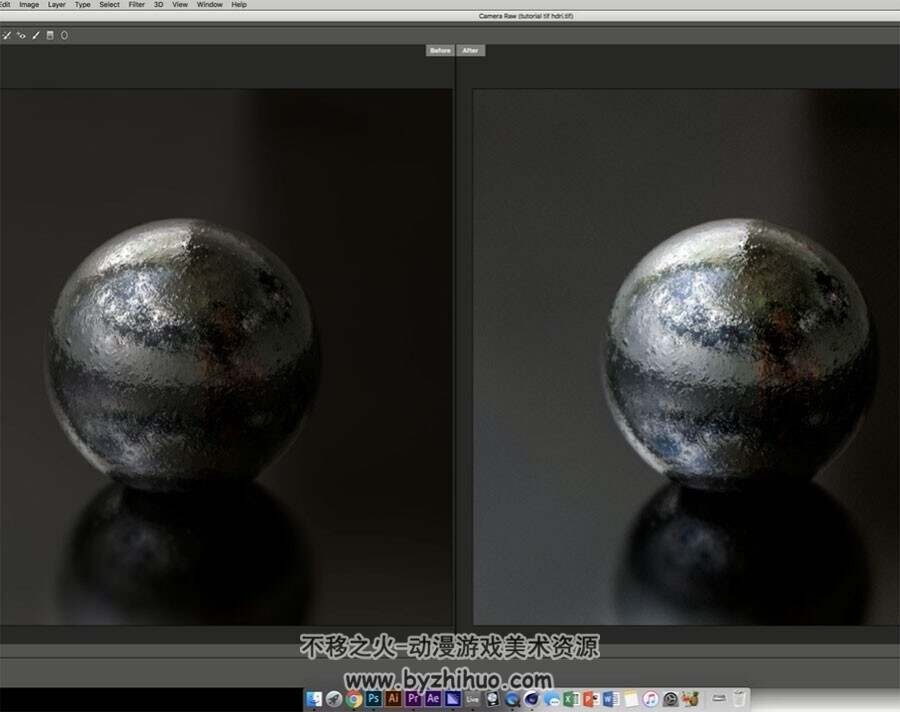Open Trash in the dock
Screen dimensions: 900x712
[739, 699]
